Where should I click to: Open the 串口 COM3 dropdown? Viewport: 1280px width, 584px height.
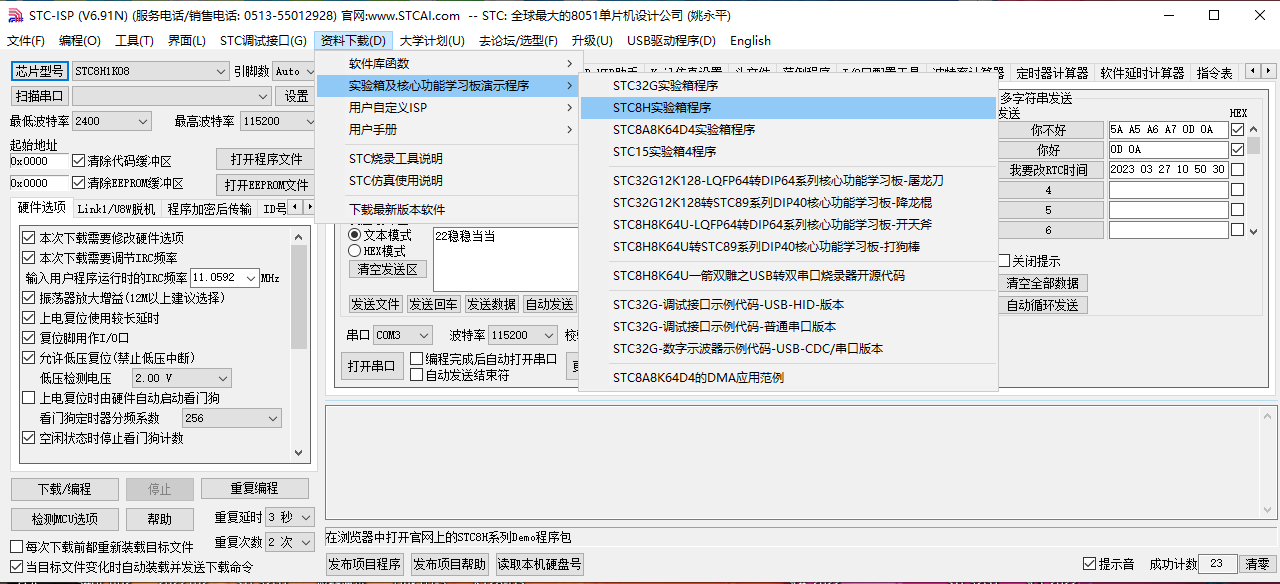(405, 335)
